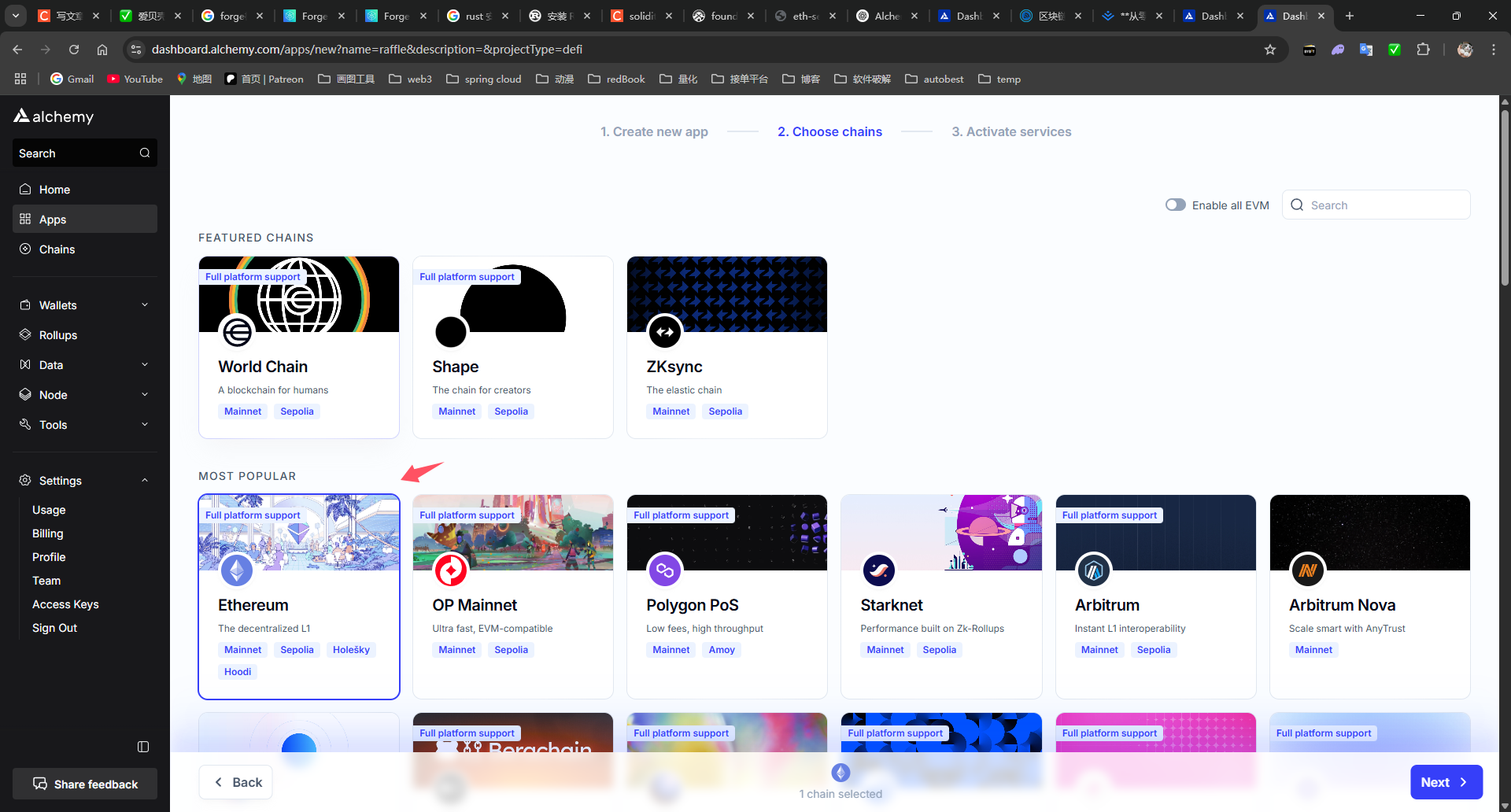Click the Back button
1511x812 pixels.
coord(236,782)
